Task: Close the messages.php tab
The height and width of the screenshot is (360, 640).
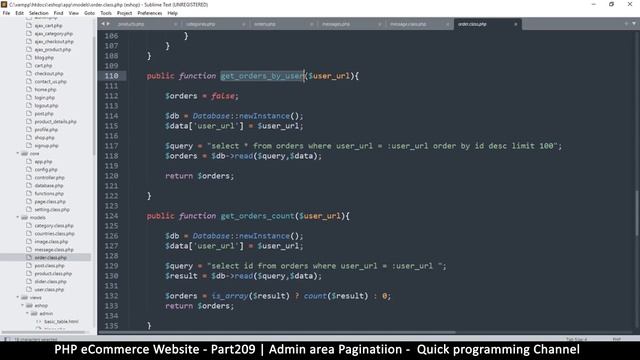Action: pos(380,24)
